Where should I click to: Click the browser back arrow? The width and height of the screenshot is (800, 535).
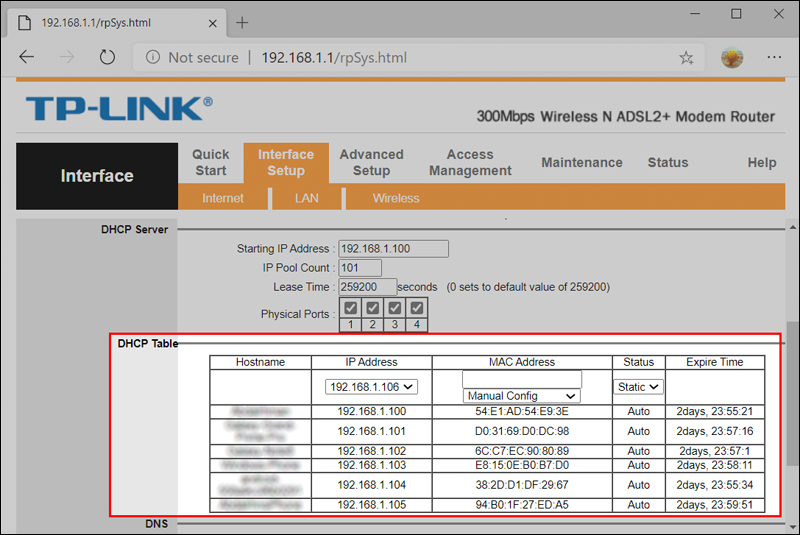pyautogui.click(x=27, y=58)
